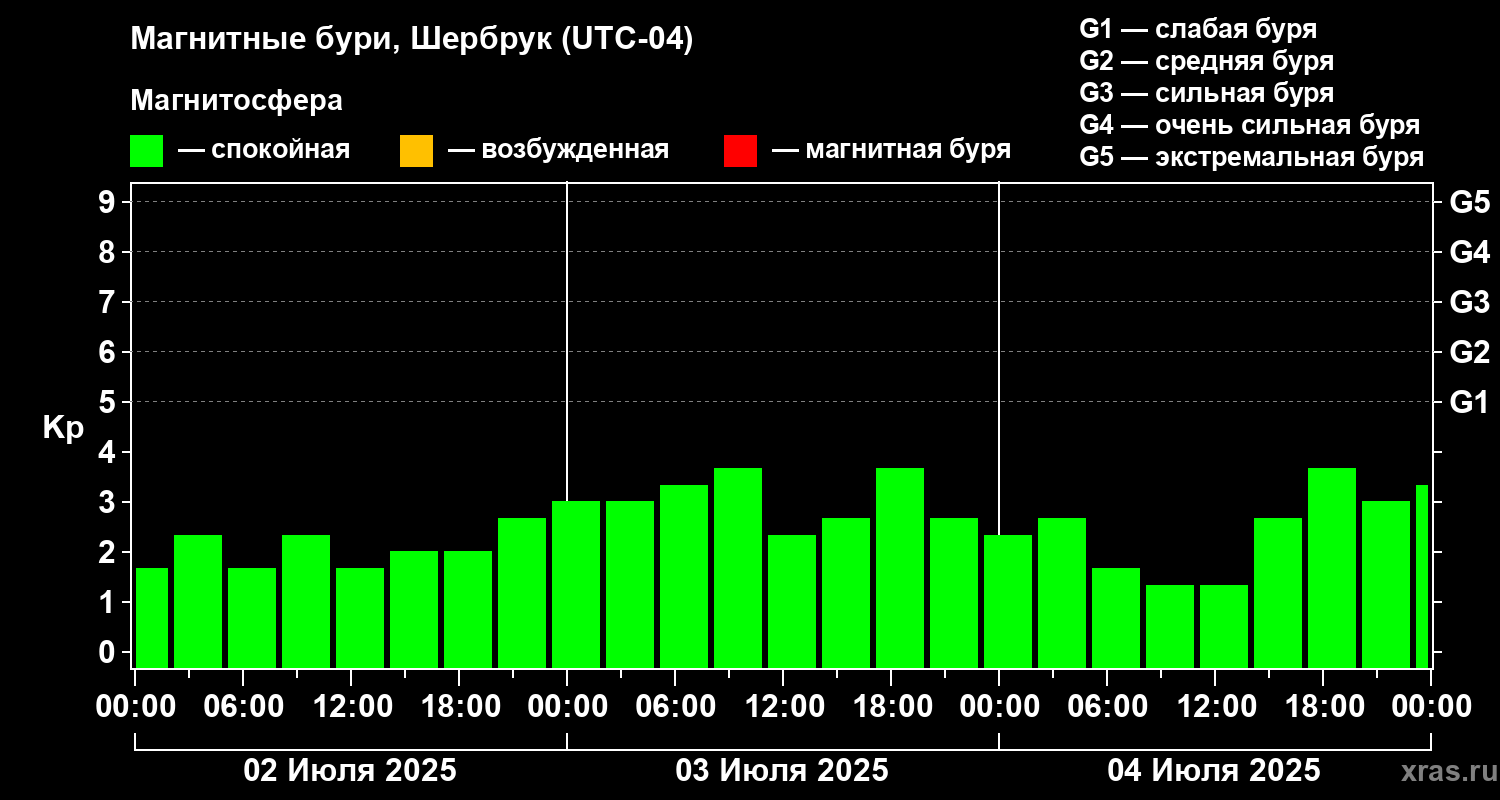Screen dimensions: 1500x800
Task: Click the title 'Магнитные бури, Шербрук (UTC-04)'
Action: coord(412,41)
